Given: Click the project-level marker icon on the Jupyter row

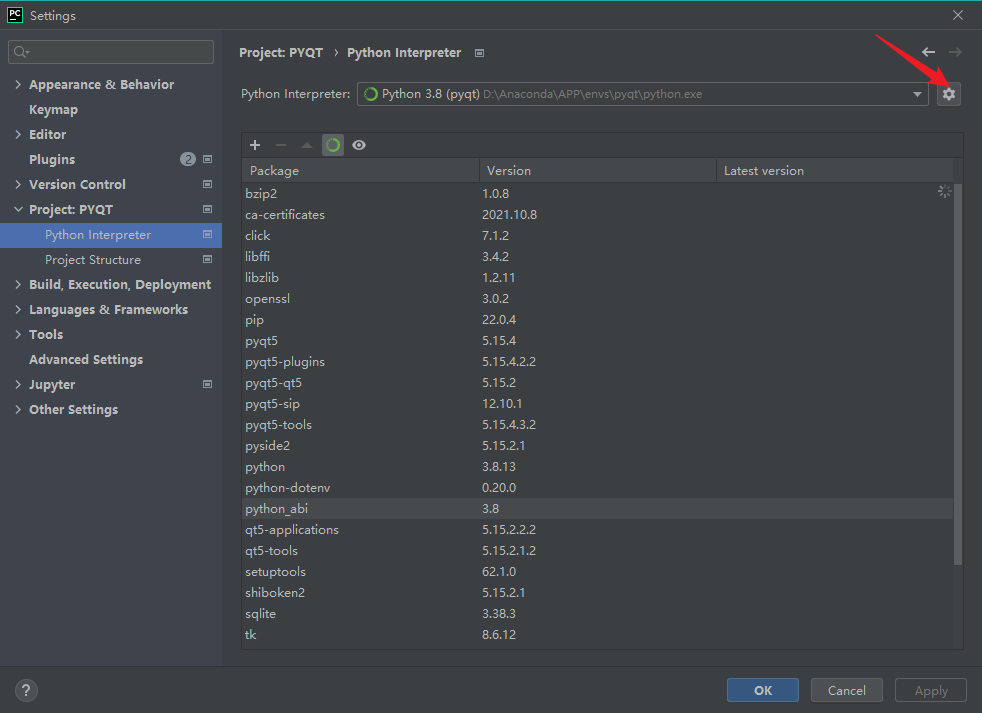Looking at the screenshot, I should (x=207, y=384).
